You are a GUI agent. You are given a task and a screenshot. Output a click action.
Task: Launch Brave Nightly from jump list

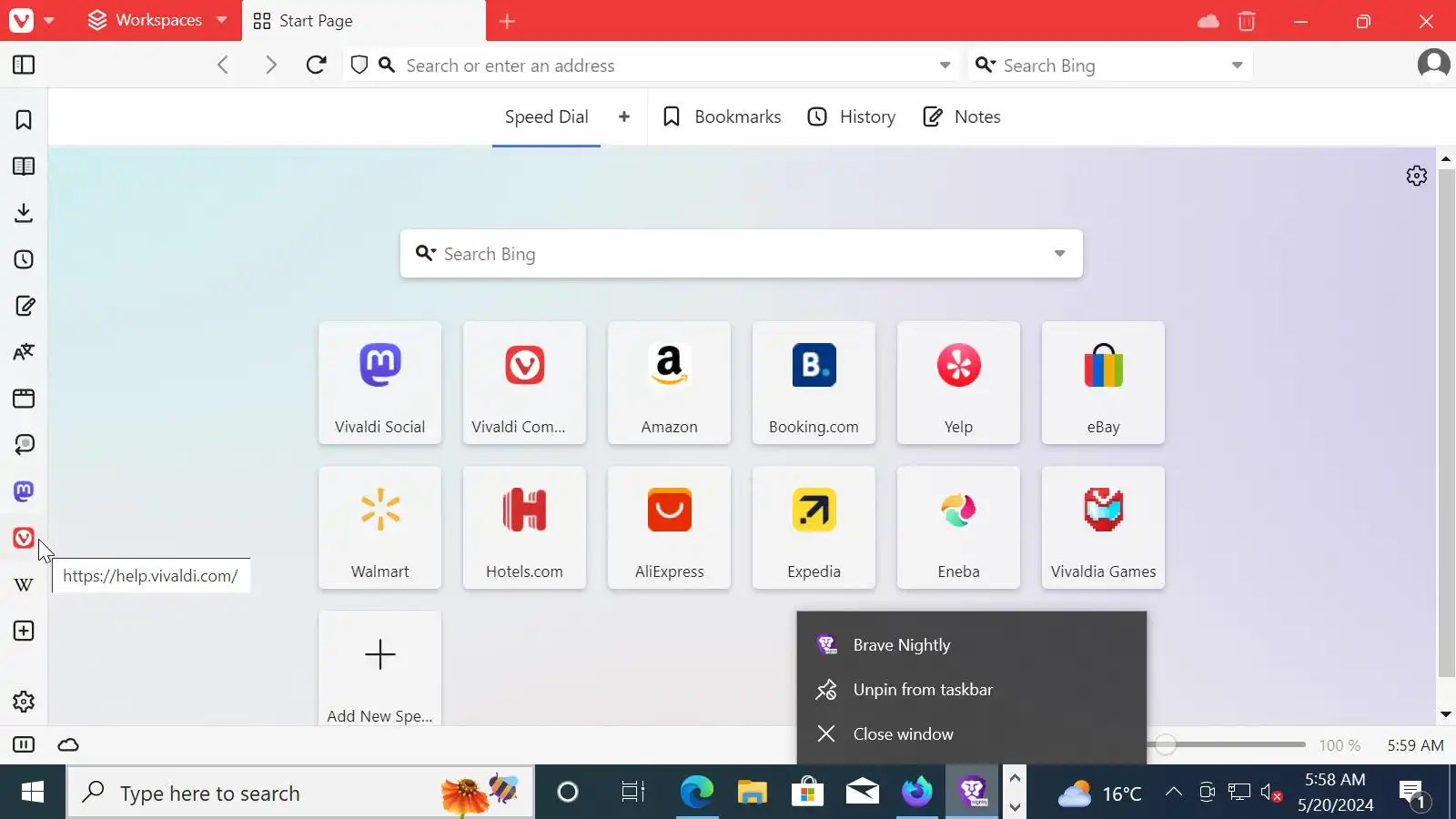(x=972, y=645)
